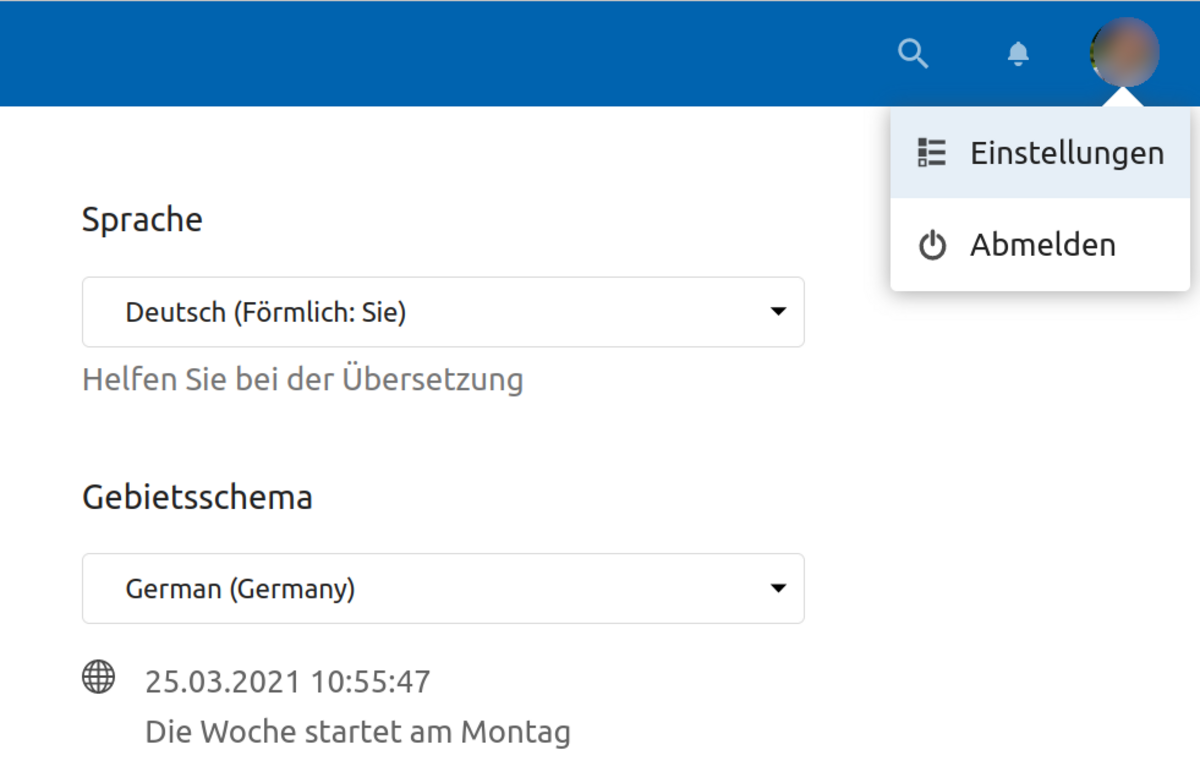The width and height of the screenshot is (1200, 761).
Task: Click the time 10:55:47
Action: pos(371,682)
